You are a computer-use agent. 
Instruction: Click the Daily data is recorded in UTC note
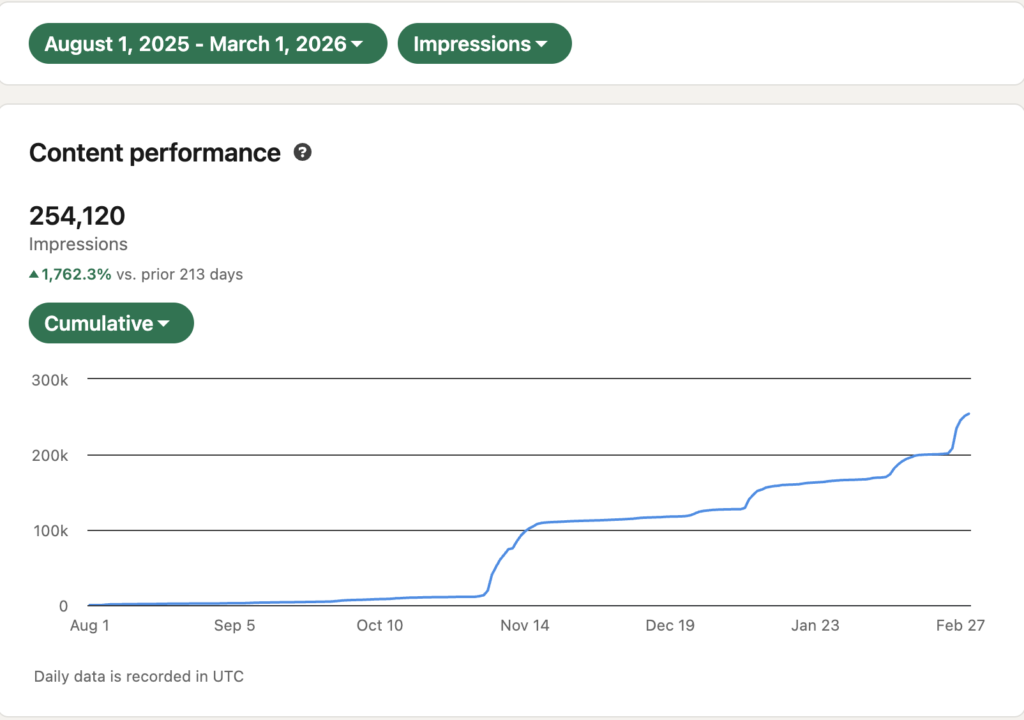tap(139, 676)
